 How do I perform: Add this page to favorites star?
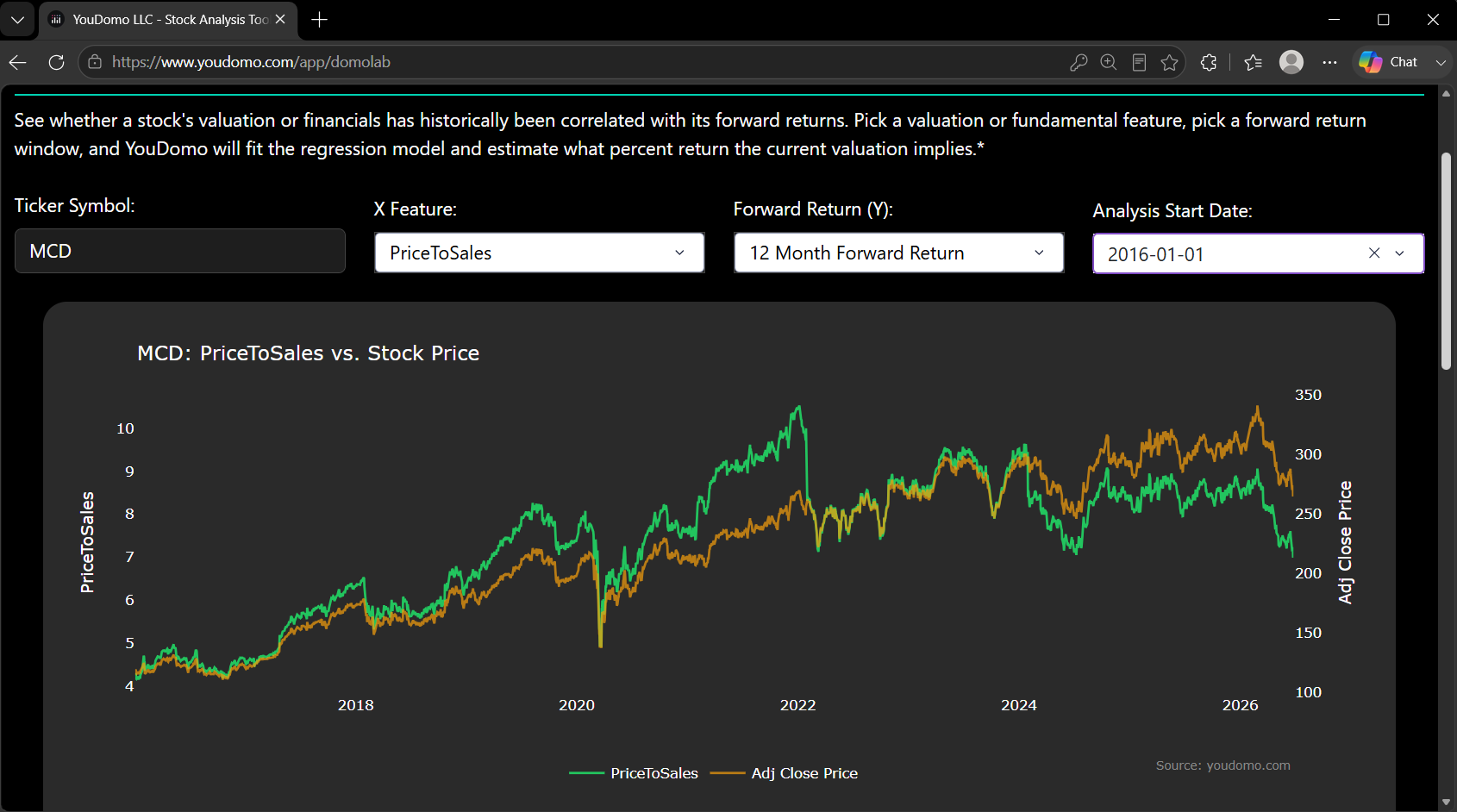coord(1169,62)
